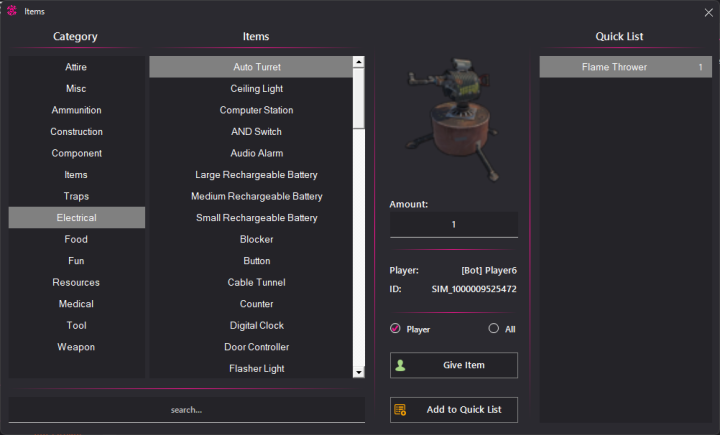
Task: Select Large Rechargeable Battery item
Action: pos(251,175)
